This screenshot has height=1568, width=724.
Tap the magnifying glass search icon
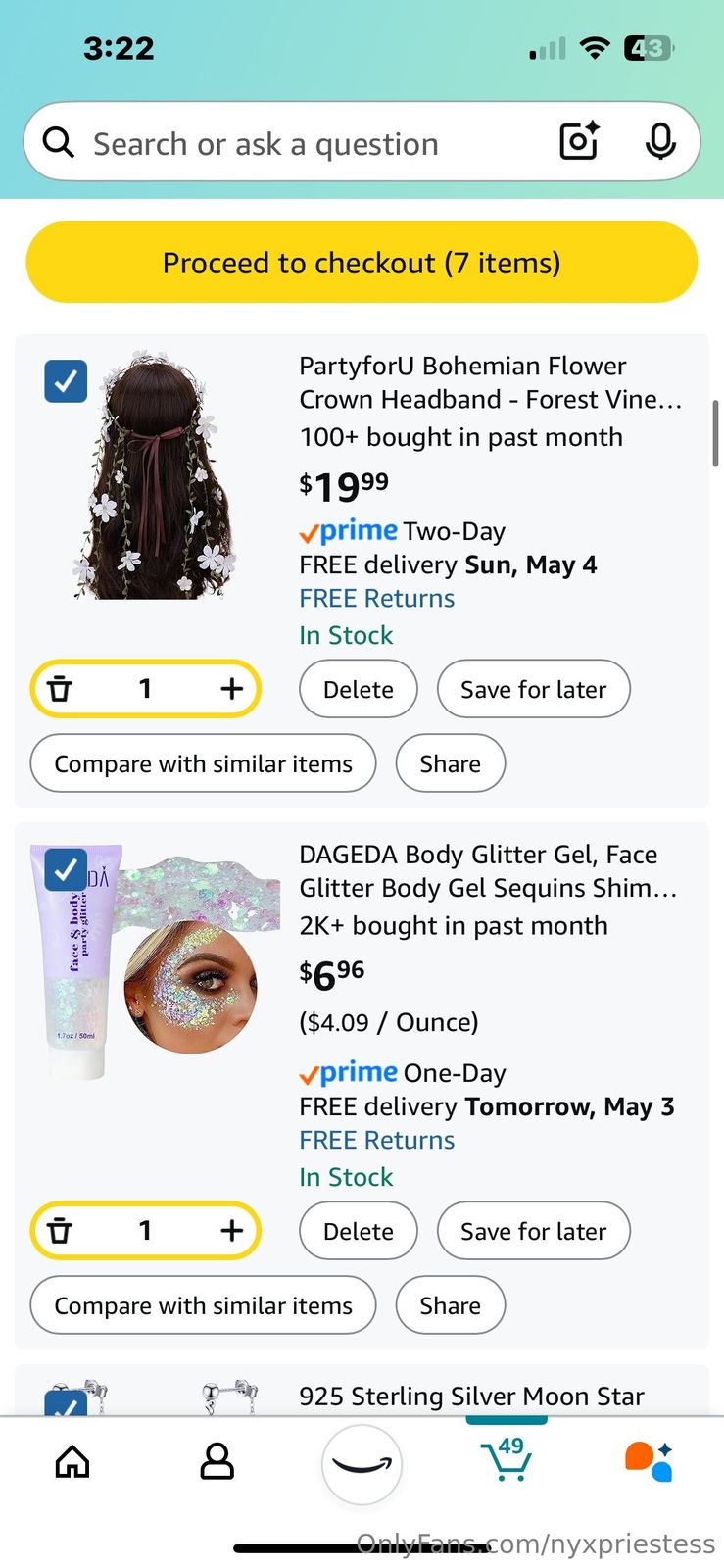point(59,143)
